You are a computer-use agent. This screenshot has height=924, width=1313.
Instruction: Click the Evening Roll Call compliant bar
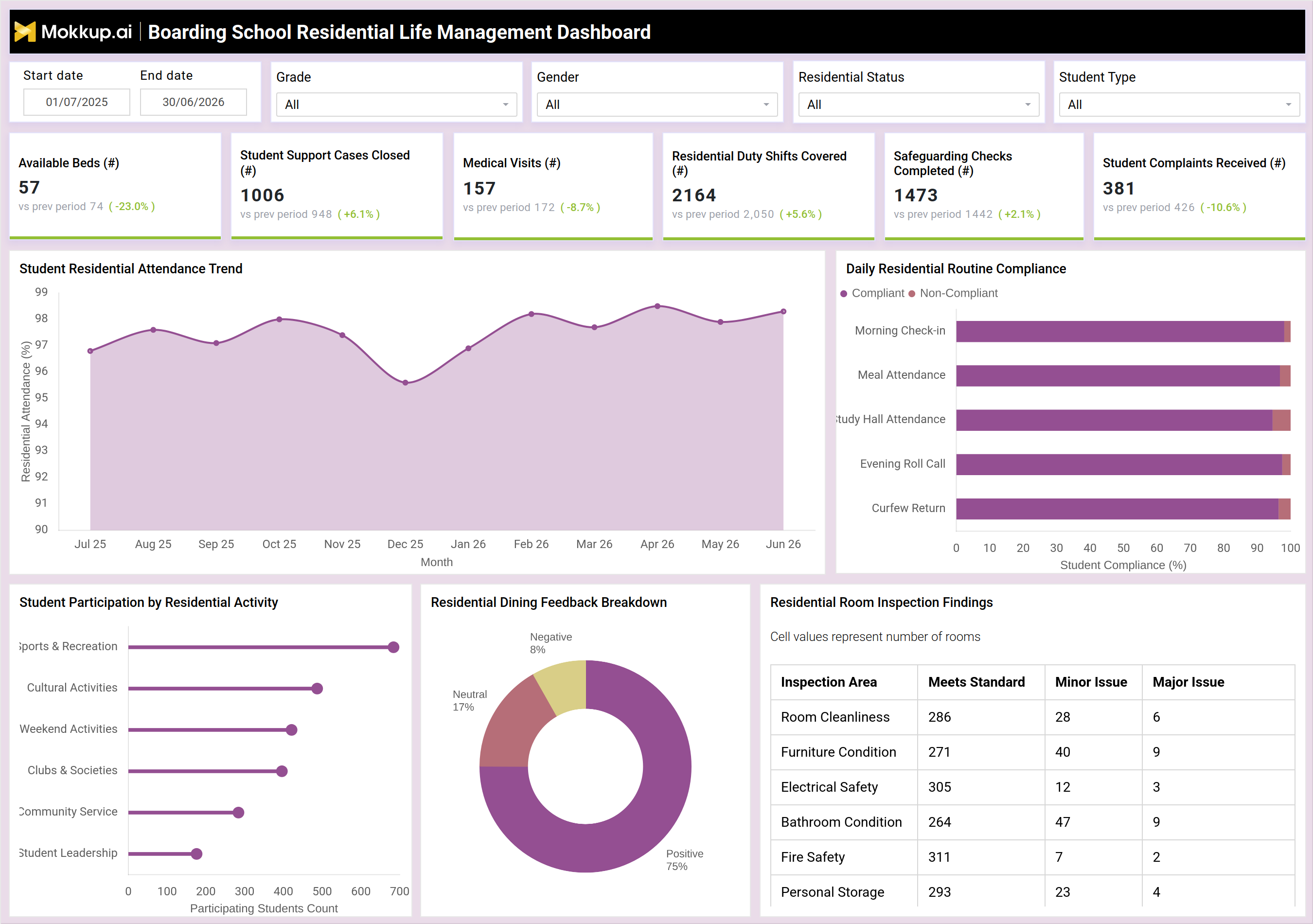click(1119, 464)
